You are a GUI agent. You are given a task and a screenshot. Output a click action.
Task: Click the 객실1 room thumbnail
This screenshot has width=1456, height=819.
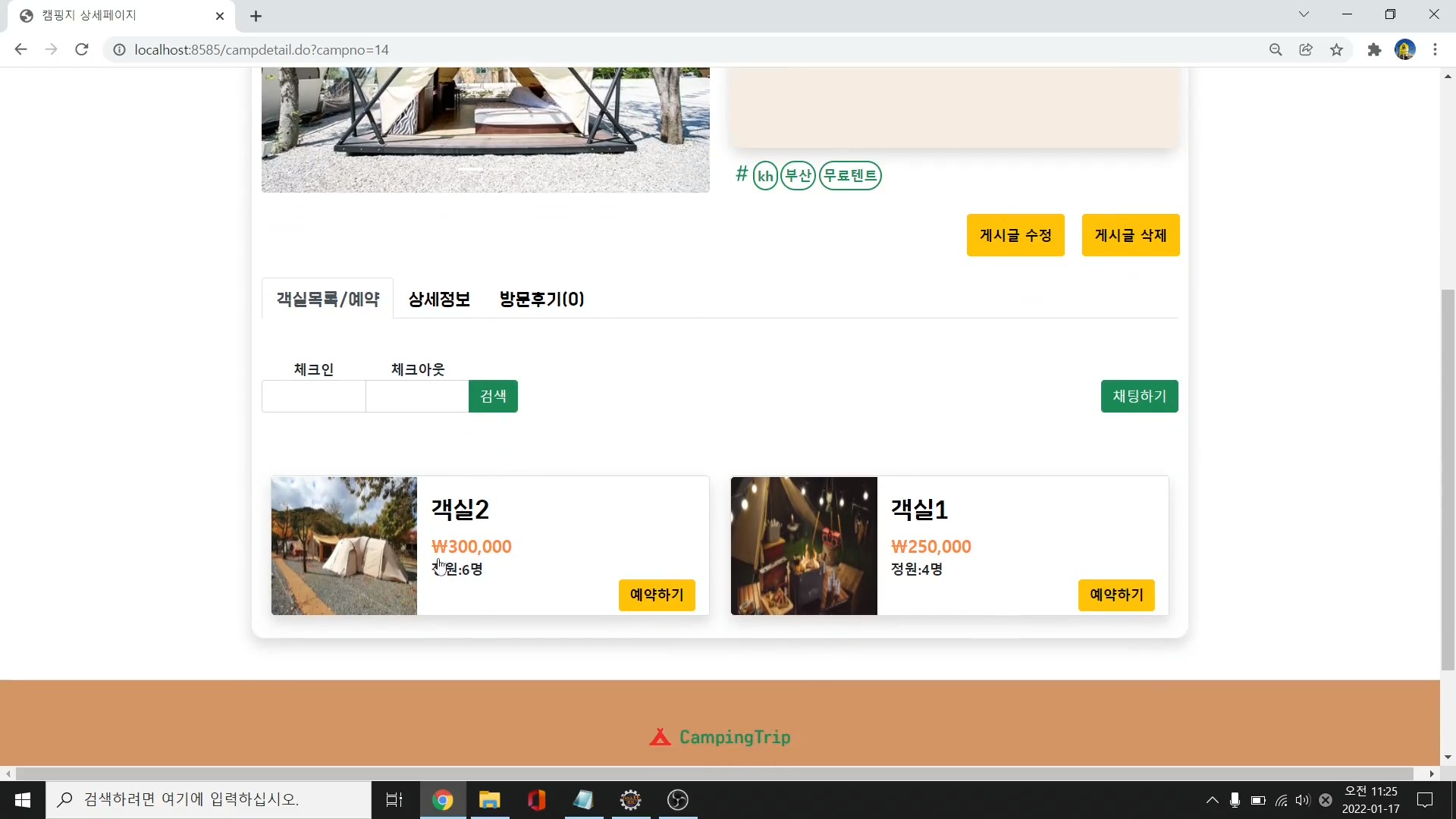coord(804,545)
